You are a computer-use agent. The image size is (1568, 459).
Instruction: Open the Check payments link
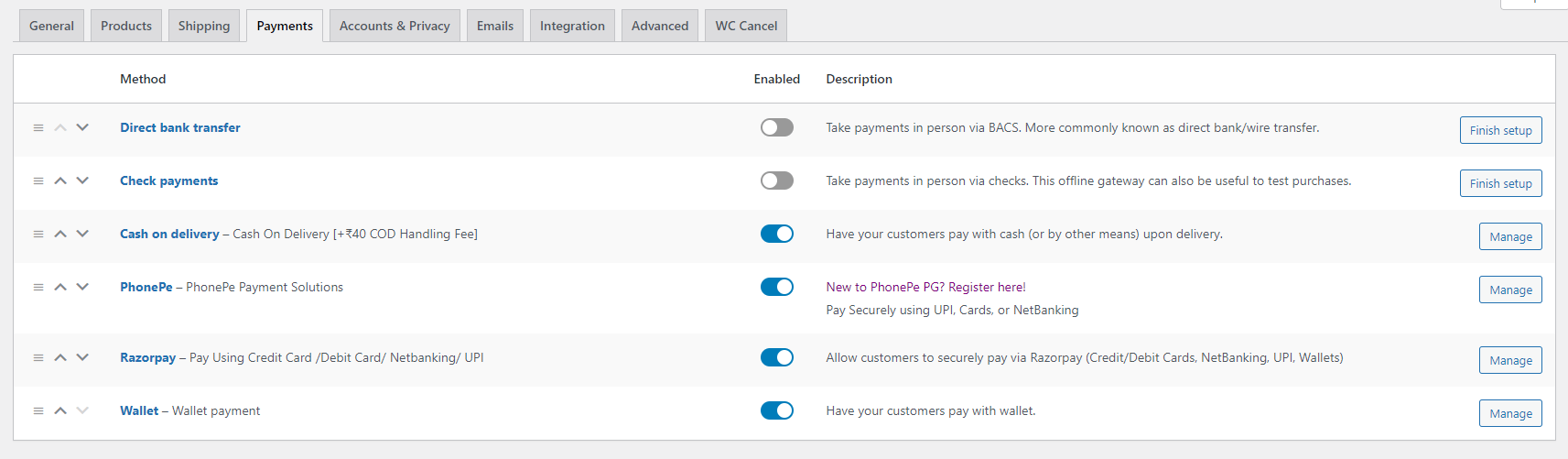169,180
